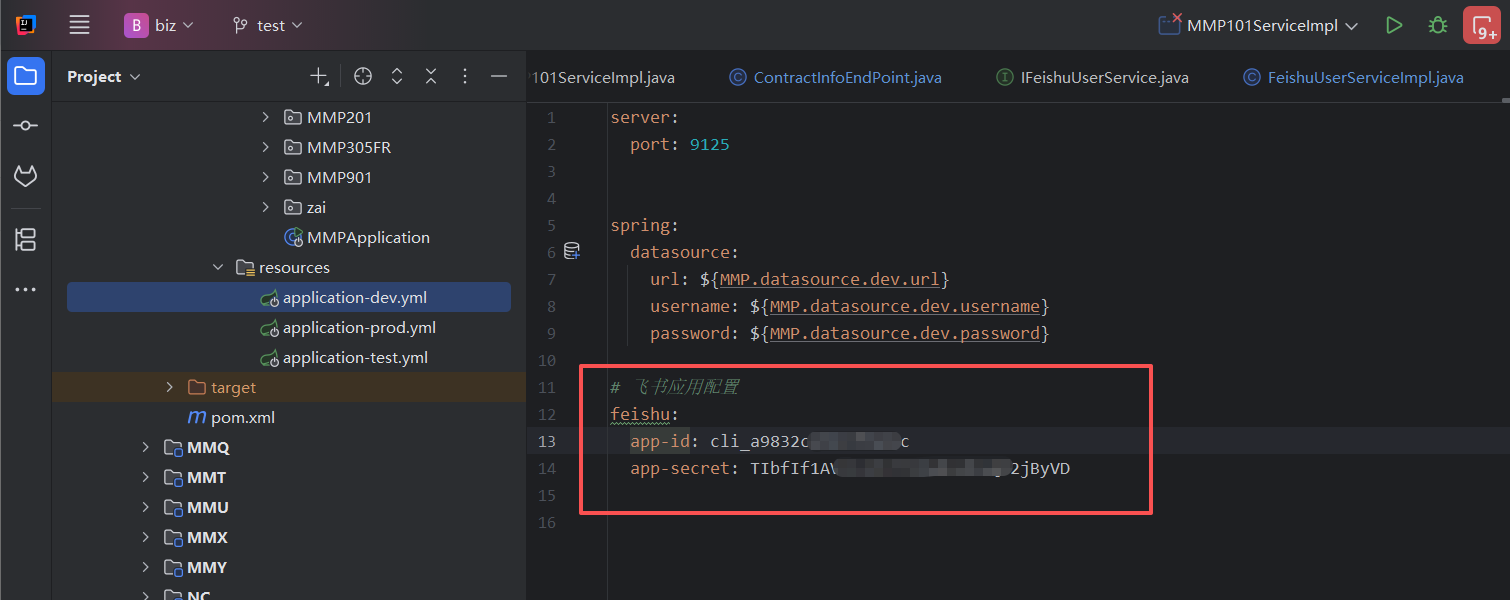Open the test branch dropdown
The image size is (1510, 600).
267,25
